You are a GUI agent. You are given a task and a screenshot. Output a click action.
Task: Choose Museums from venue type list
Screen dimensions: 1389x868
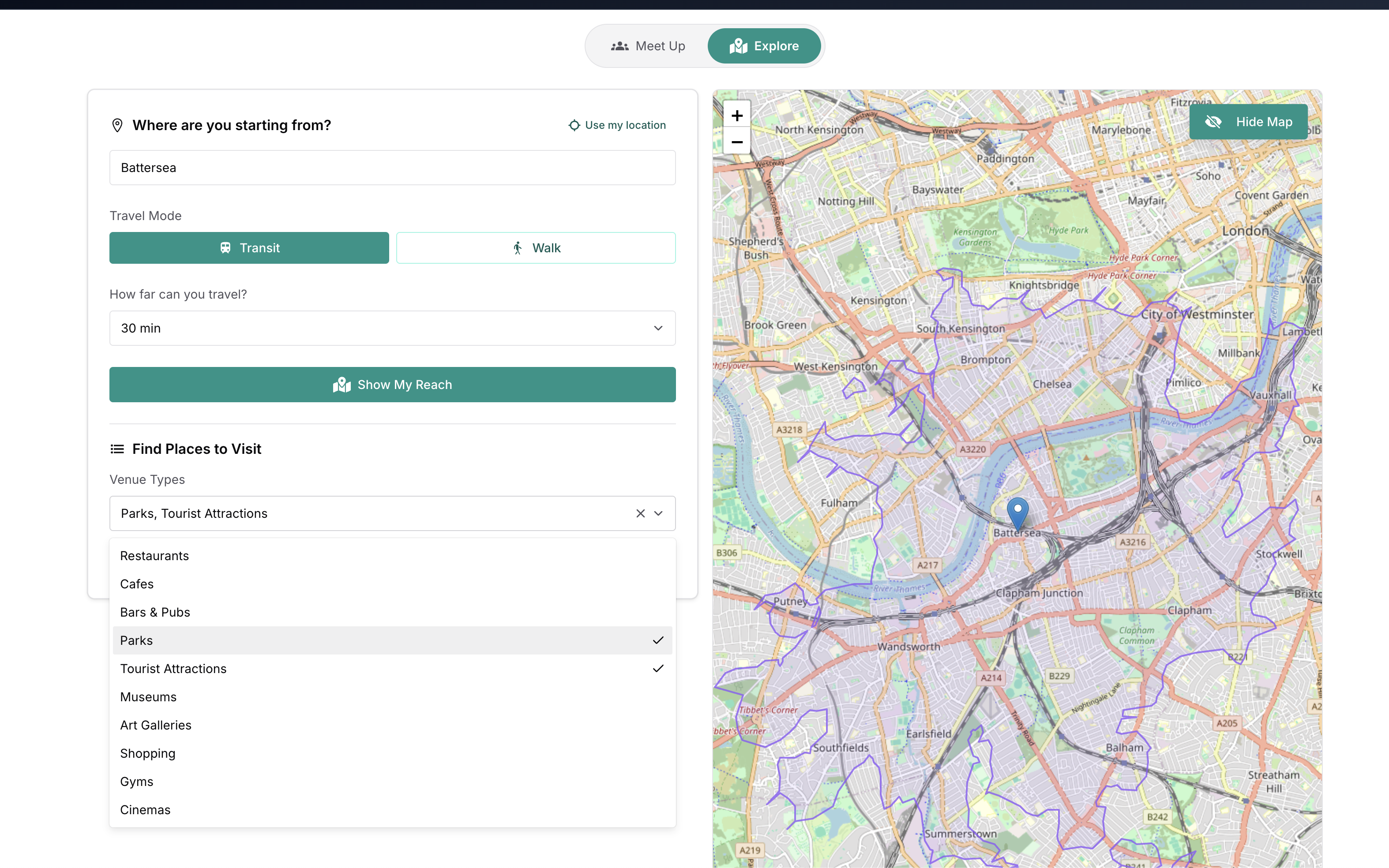[148, 697]
